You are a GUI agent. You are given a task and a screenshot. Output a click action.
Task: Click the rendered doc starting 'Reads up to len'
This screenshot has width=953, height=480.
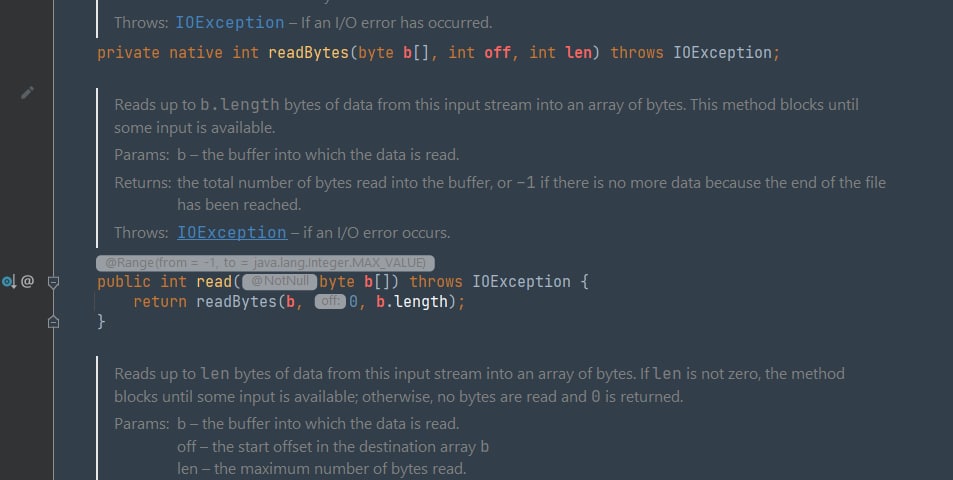(479, 385)
